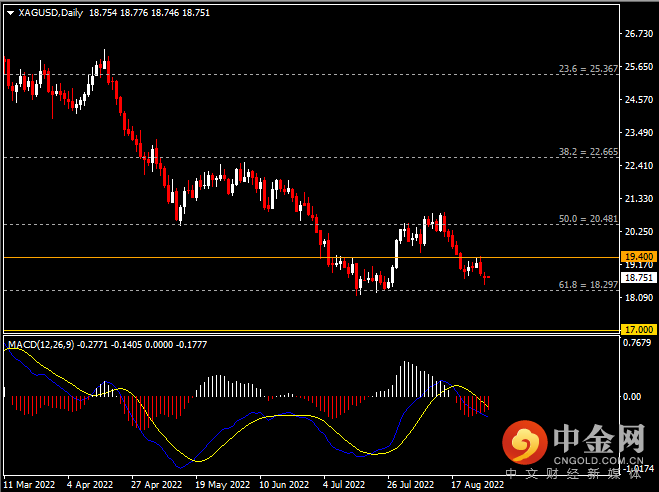
Task: Click the 26.730 price scale value
Action: (639, 34)
